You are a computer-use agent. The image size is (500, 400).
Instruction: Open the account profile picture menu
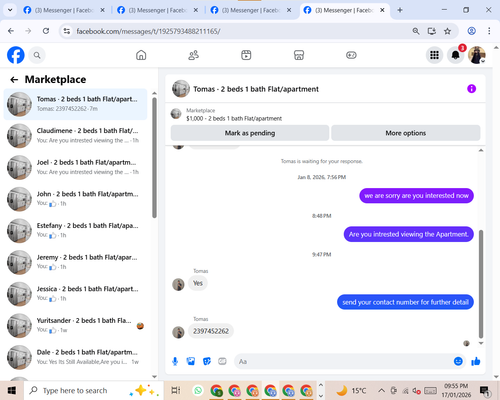coord(477,55)
